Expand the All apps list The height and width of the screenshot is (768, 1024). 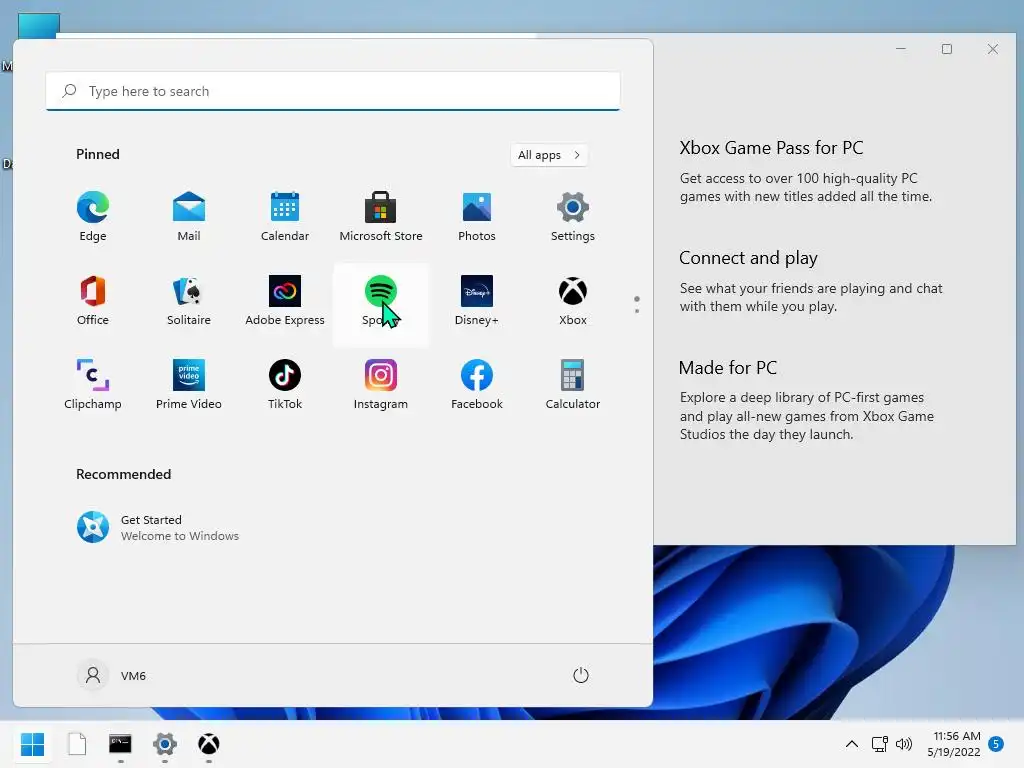549,155
